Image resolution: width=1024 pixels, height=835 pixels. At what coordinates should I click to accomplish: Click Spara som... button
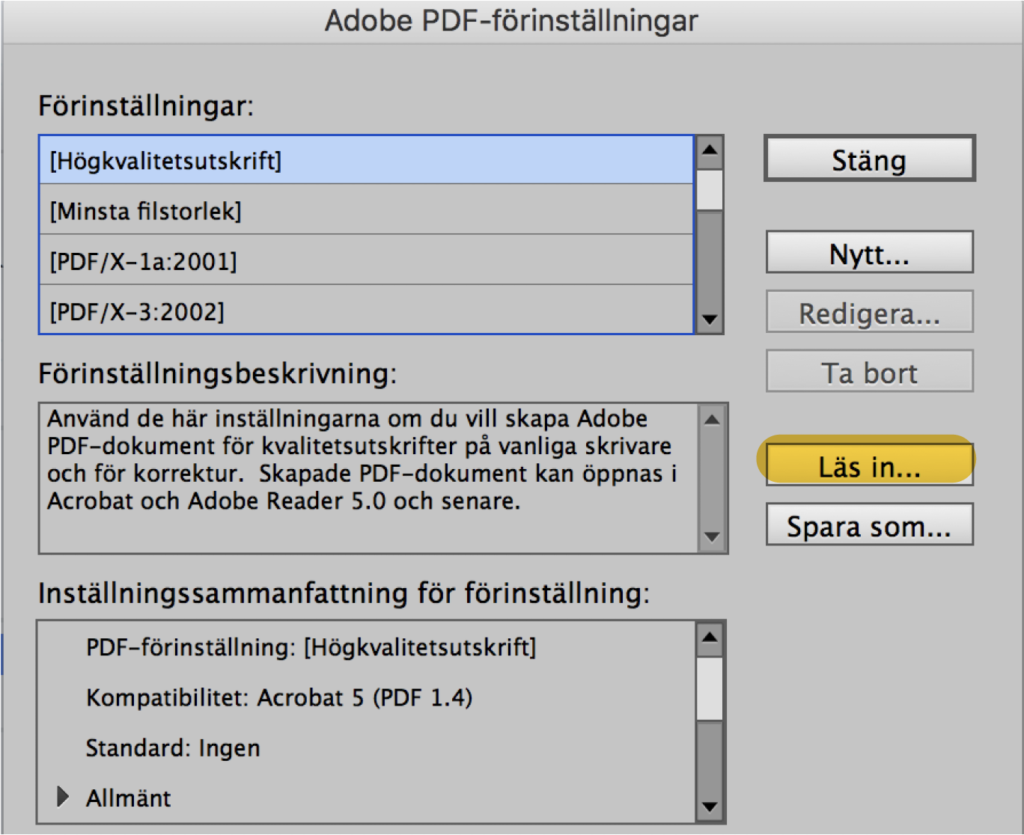869,524
